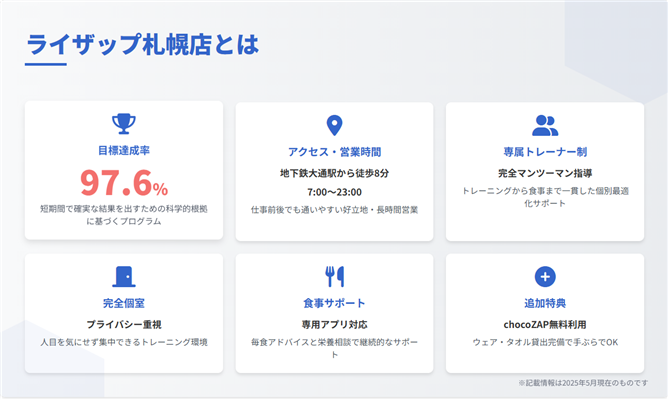Screen dimensions: 668x400
Task: Click the 食事サポート heading
Action: [334, 303]
